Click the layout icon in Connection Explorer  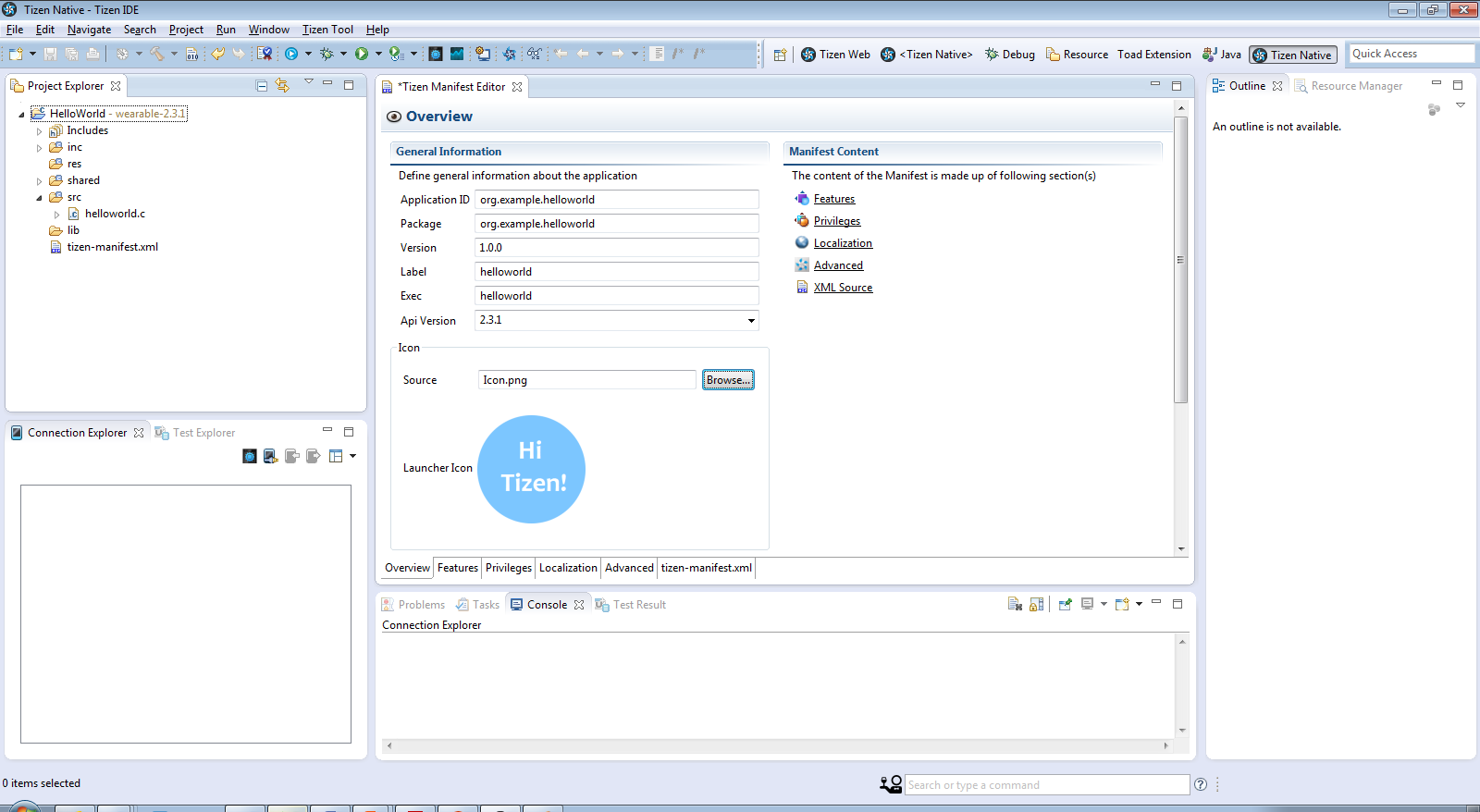point(336,456)
